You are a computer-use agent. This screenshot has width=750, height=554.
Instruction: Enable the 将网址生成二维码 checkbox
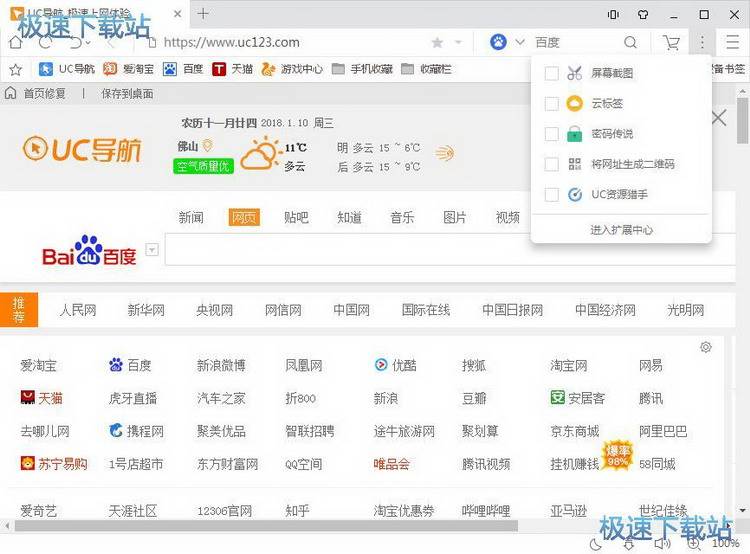point(551,164)
